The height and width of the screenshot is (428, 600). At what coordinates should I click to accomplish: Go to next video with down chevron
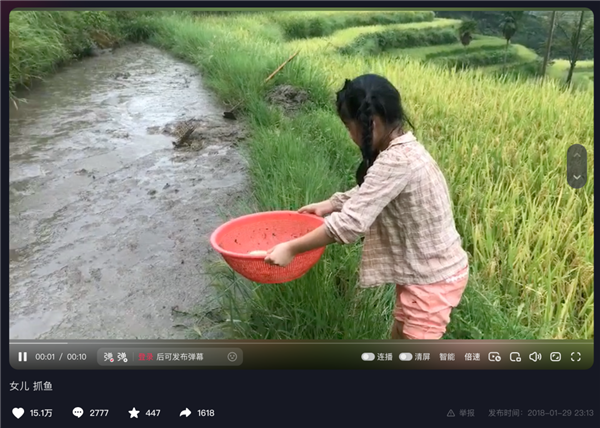[x=577, y=177]
